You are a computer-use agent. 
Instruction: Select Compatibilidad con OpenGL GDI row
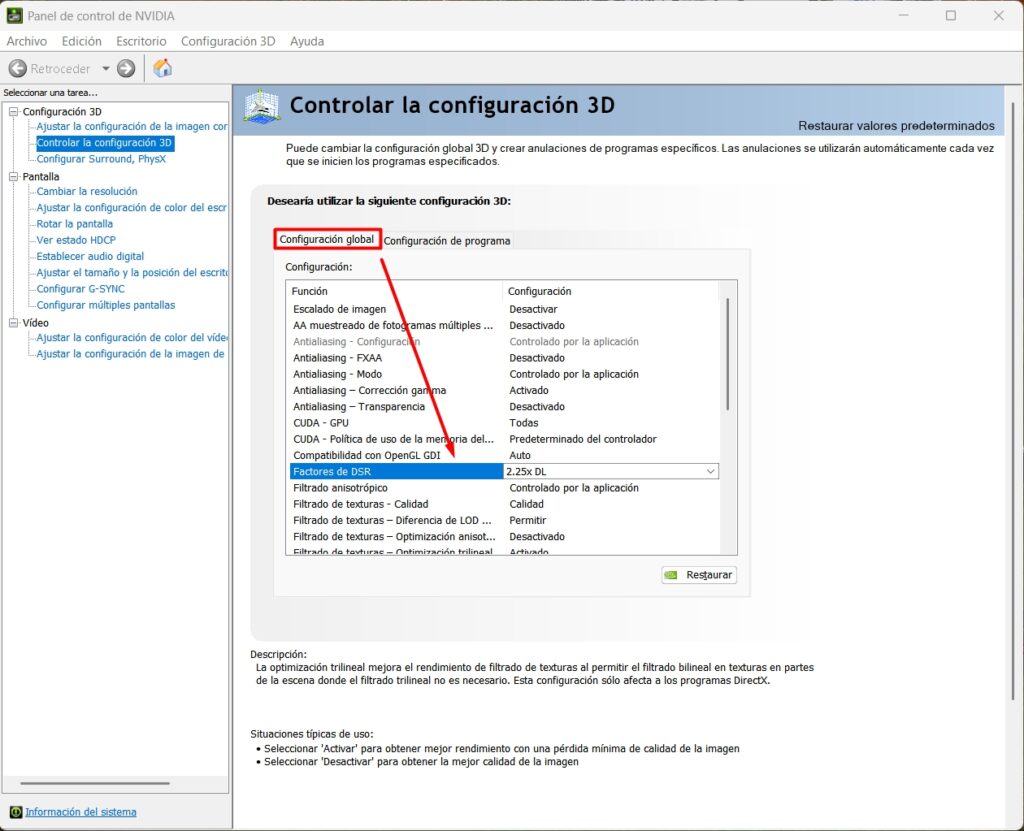tap(504, 455)
